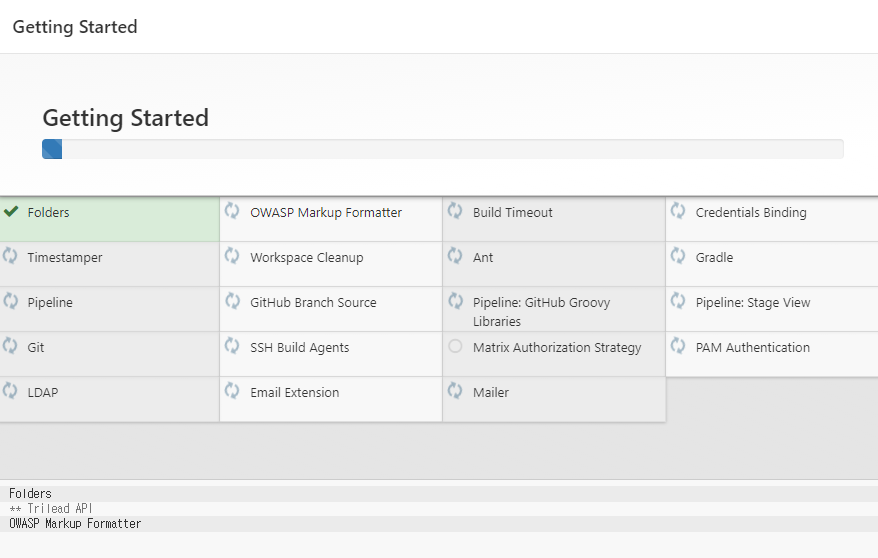
Task: Click the OWASP Markup Formatter log line
Action: tap(75, 524)
